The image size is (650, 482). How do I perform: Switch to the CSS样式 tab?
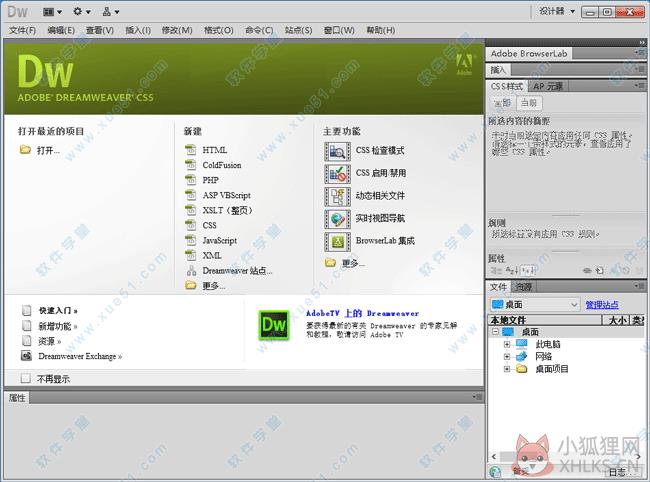point(507,87)
